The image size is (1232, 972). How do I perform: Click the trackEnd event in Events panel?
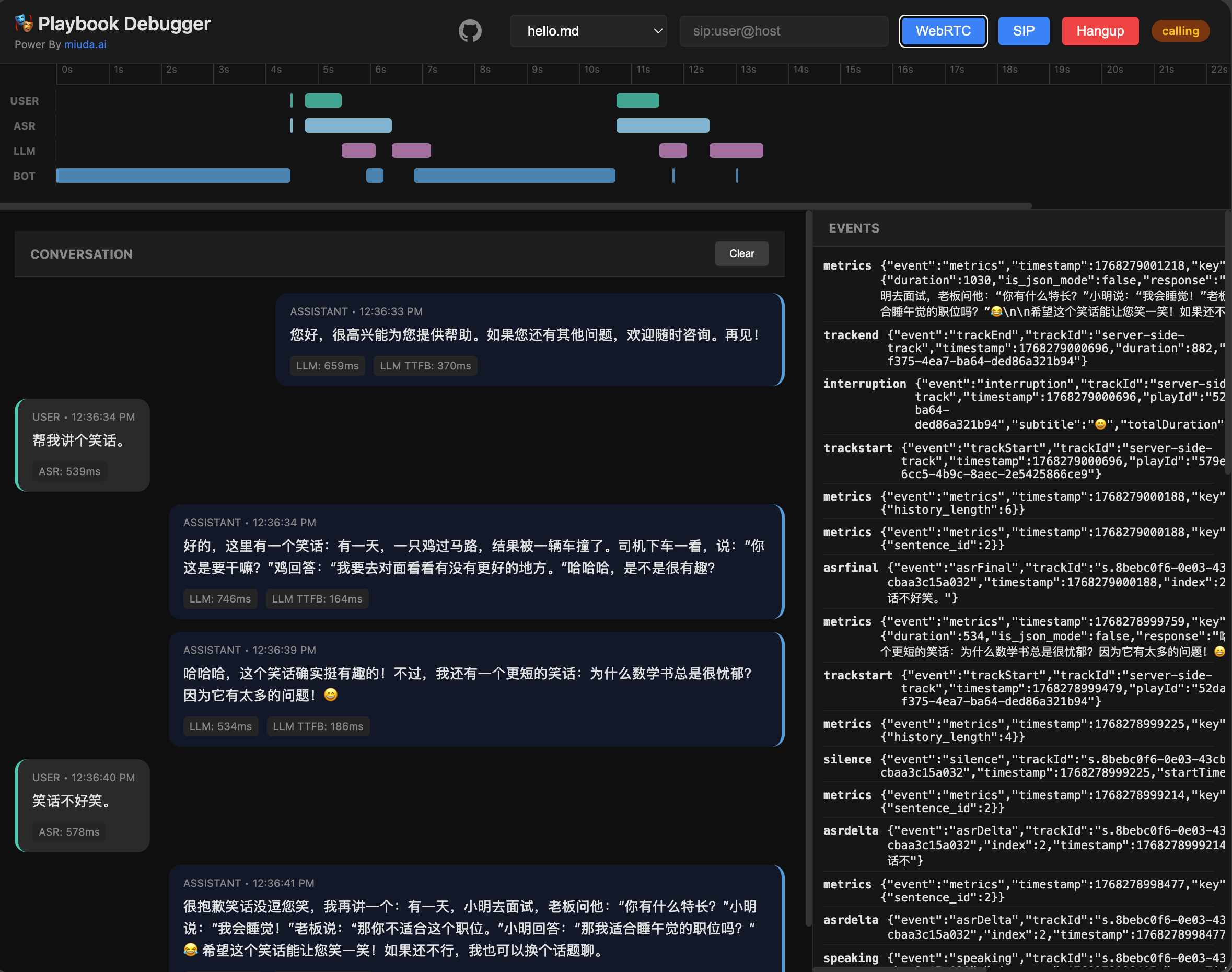[x=850, y=334]
